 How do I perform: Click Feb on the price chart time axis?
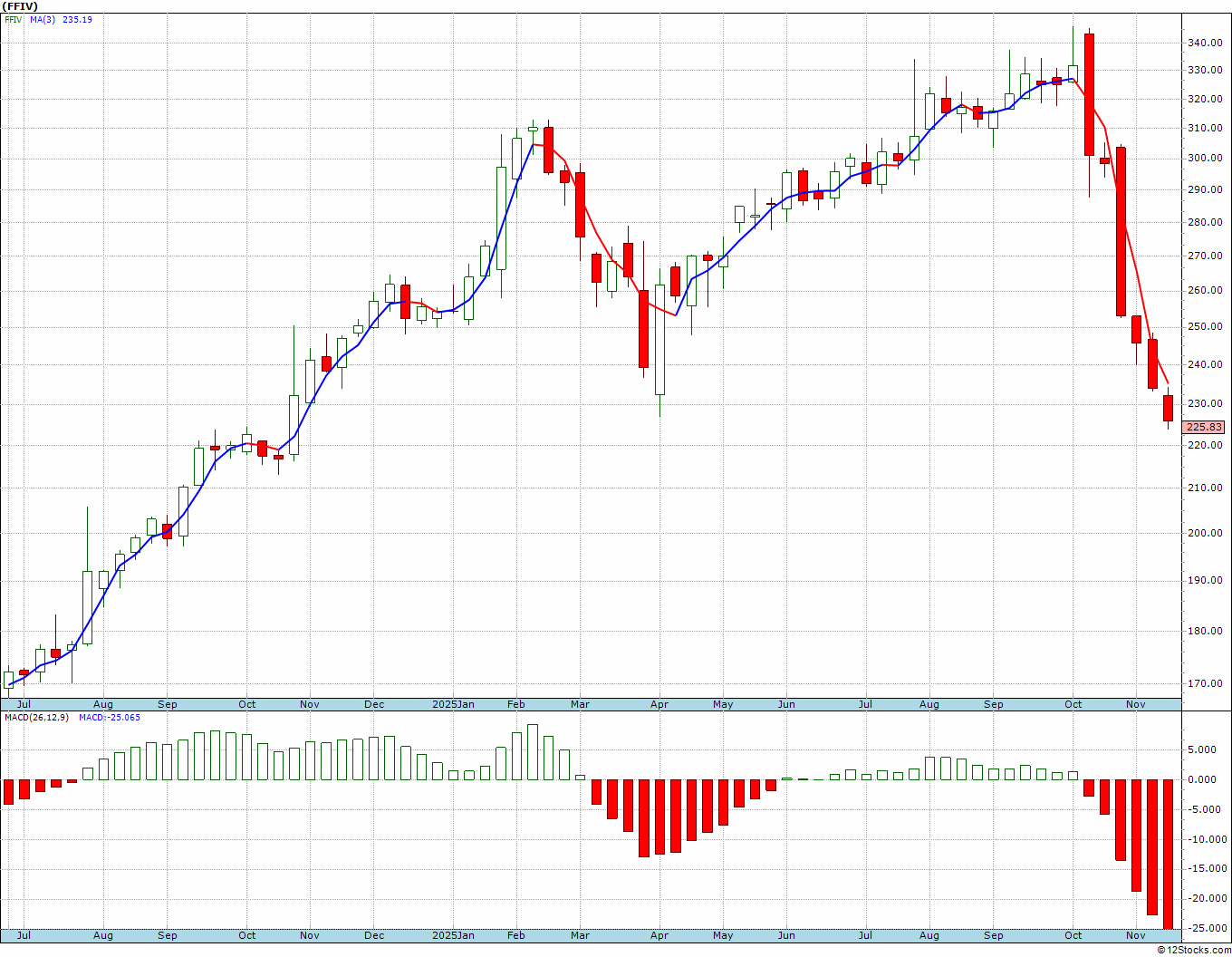(515, 704)
